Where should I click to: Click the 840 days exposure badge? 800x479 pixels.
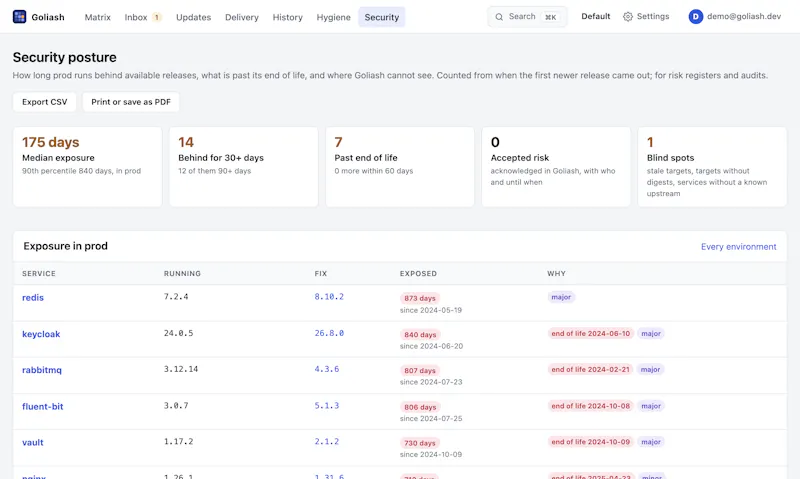pos(420,335)
